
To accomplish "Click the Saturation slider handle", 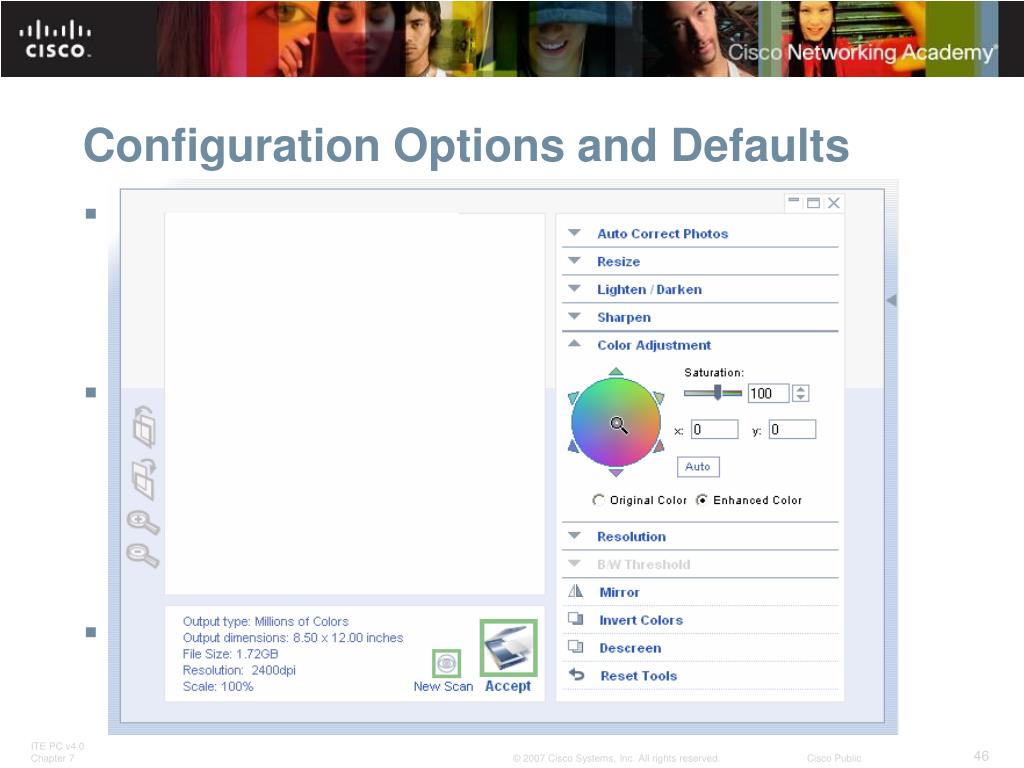I will (718, 392).
